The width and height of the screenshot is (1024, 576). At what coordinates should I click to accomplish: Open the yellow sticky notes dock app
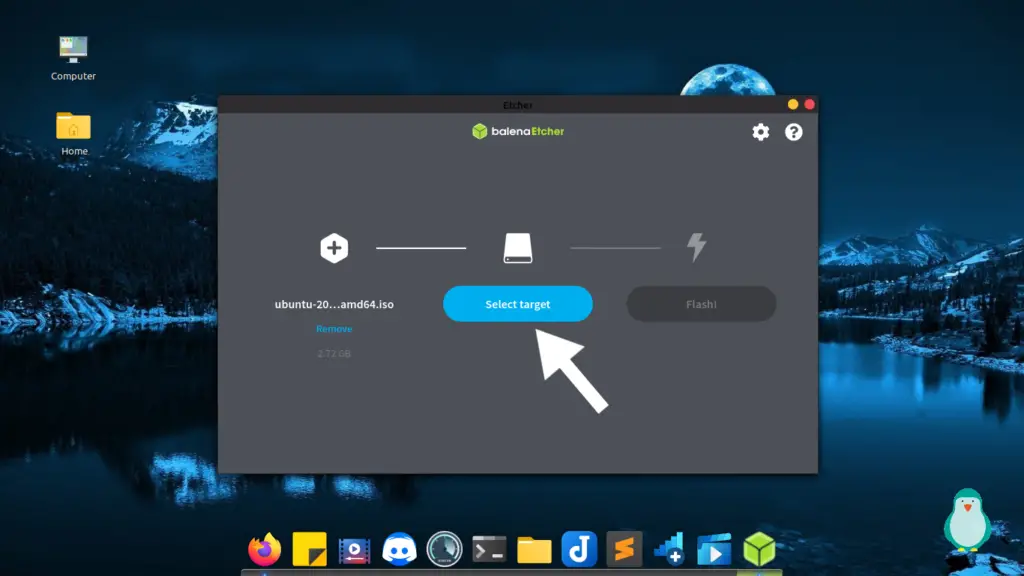(310, 549)
